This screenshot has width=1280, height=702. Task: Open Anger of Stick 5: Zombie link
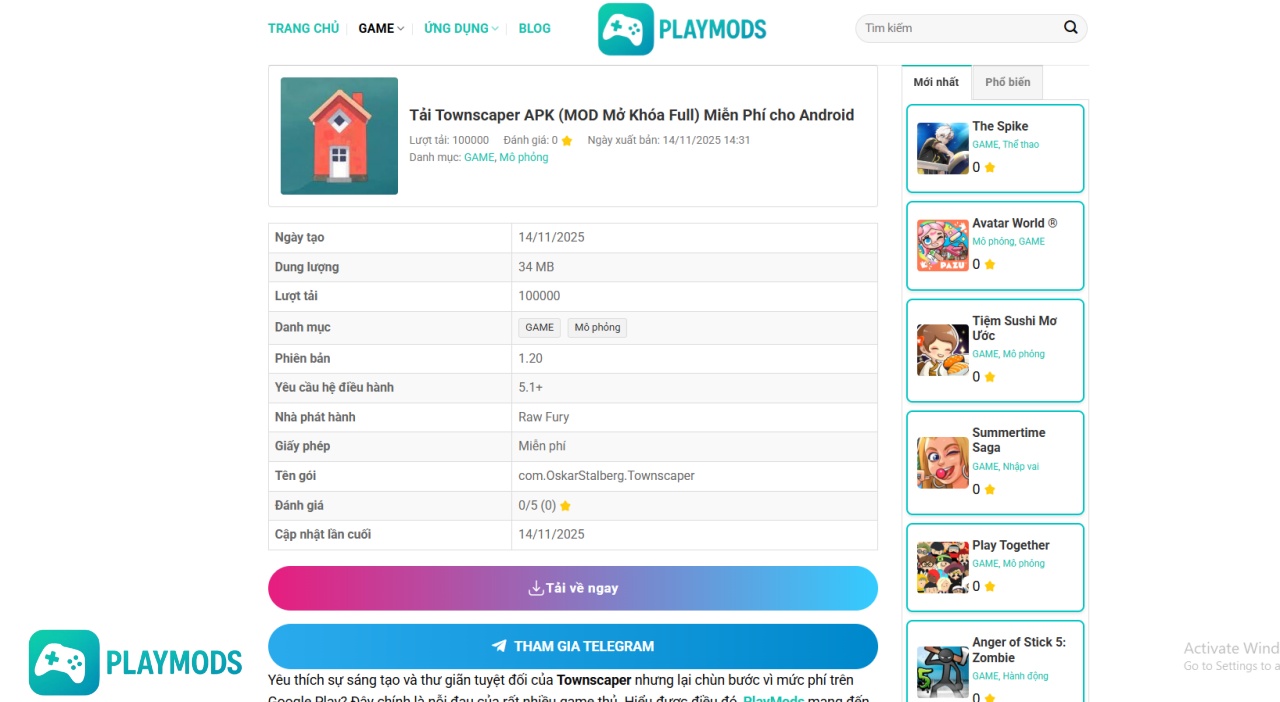(x=1019, y=650)
